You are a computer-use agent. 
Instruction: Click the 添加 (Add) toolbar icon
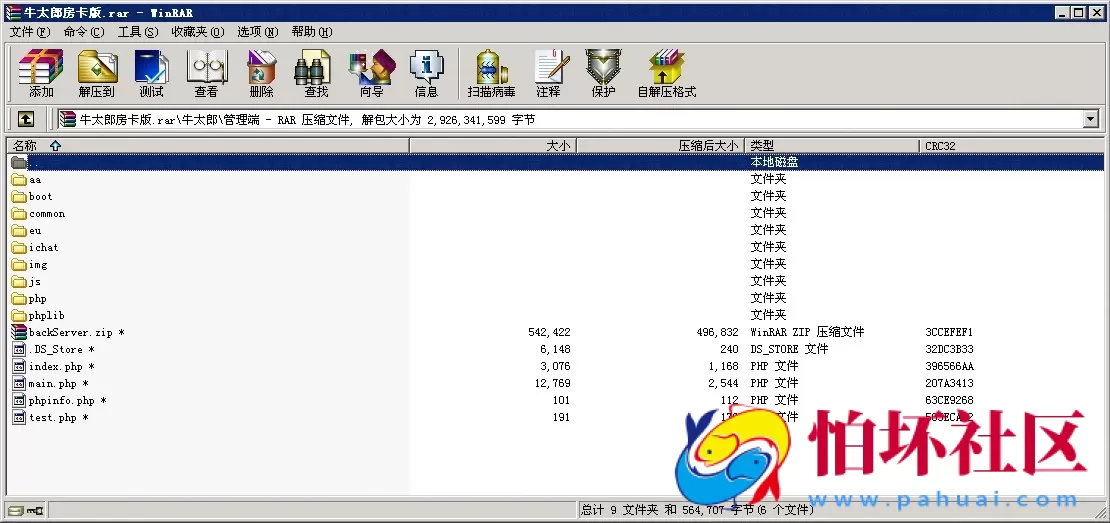tap(41, 74)
